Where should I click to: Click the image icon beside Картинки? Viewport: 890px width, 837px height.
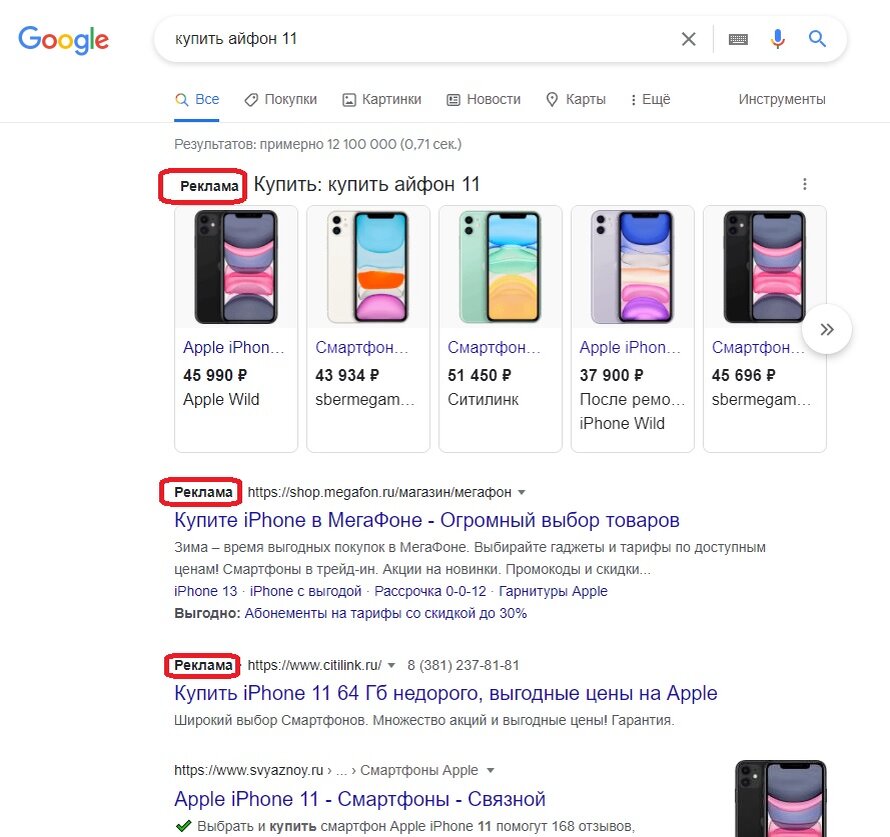349,99
